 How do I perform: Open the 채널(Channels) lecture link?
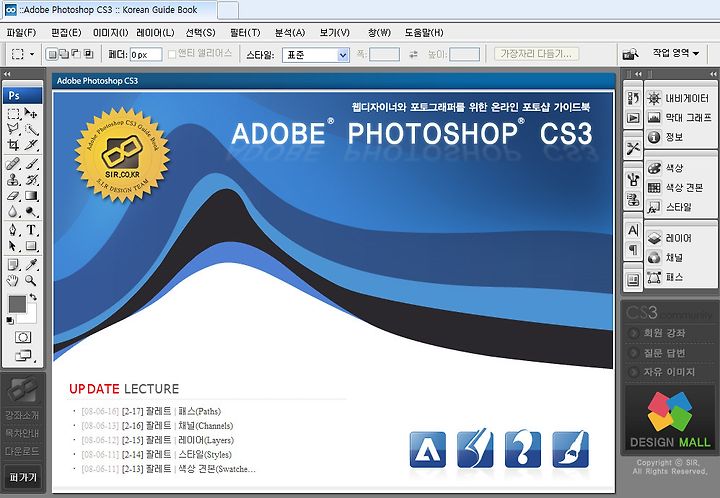pos(206,425)
